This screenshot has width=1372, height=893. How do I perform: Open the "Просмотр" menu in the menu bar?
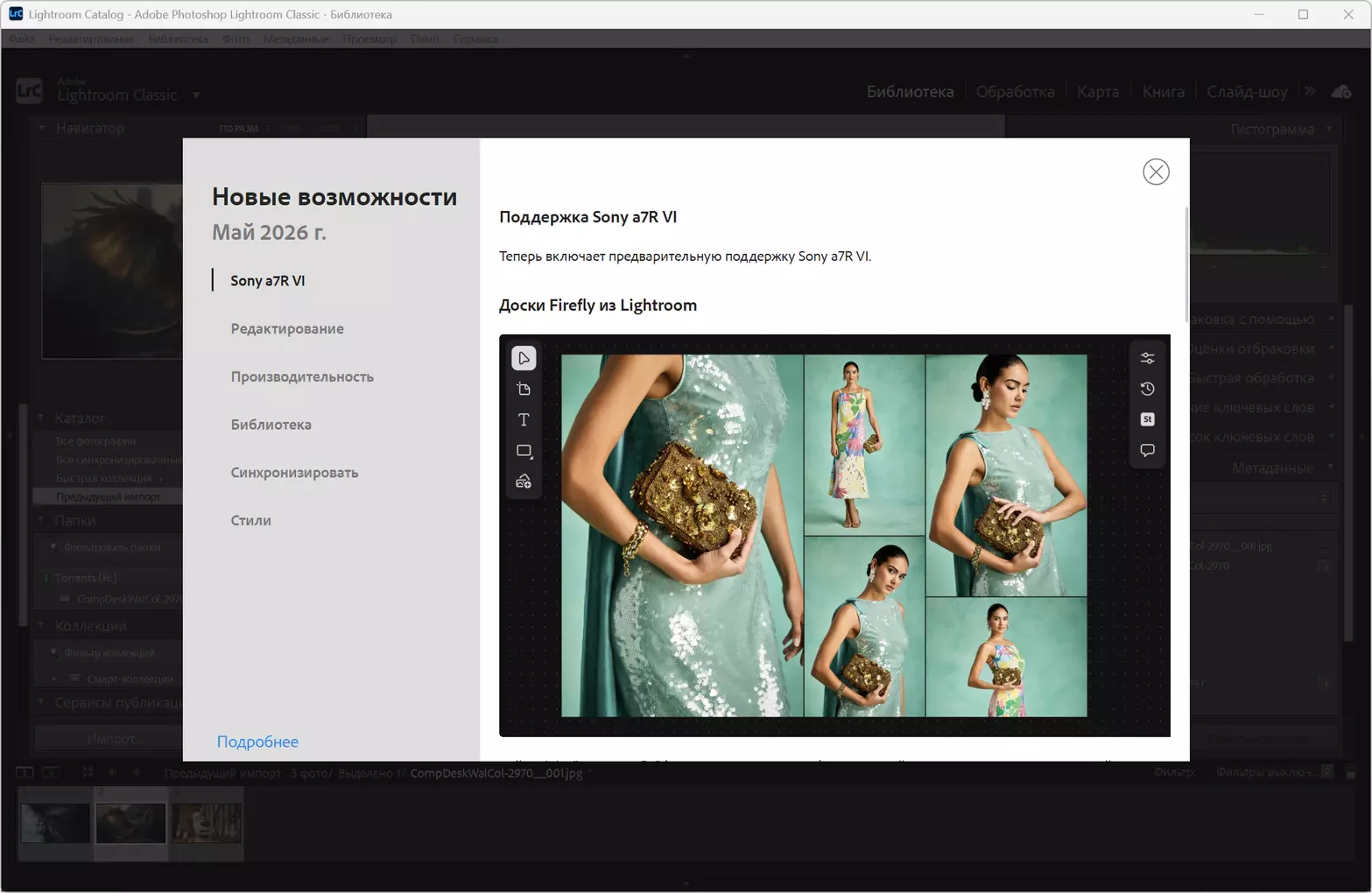tap(369, 39)
